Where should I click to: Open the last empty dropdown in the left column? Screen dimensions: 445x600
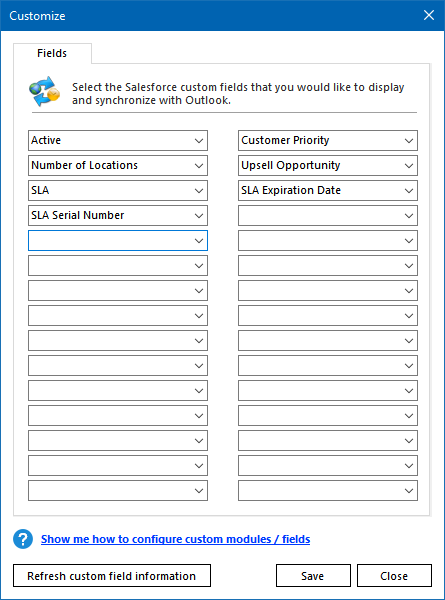coord(118,491)
